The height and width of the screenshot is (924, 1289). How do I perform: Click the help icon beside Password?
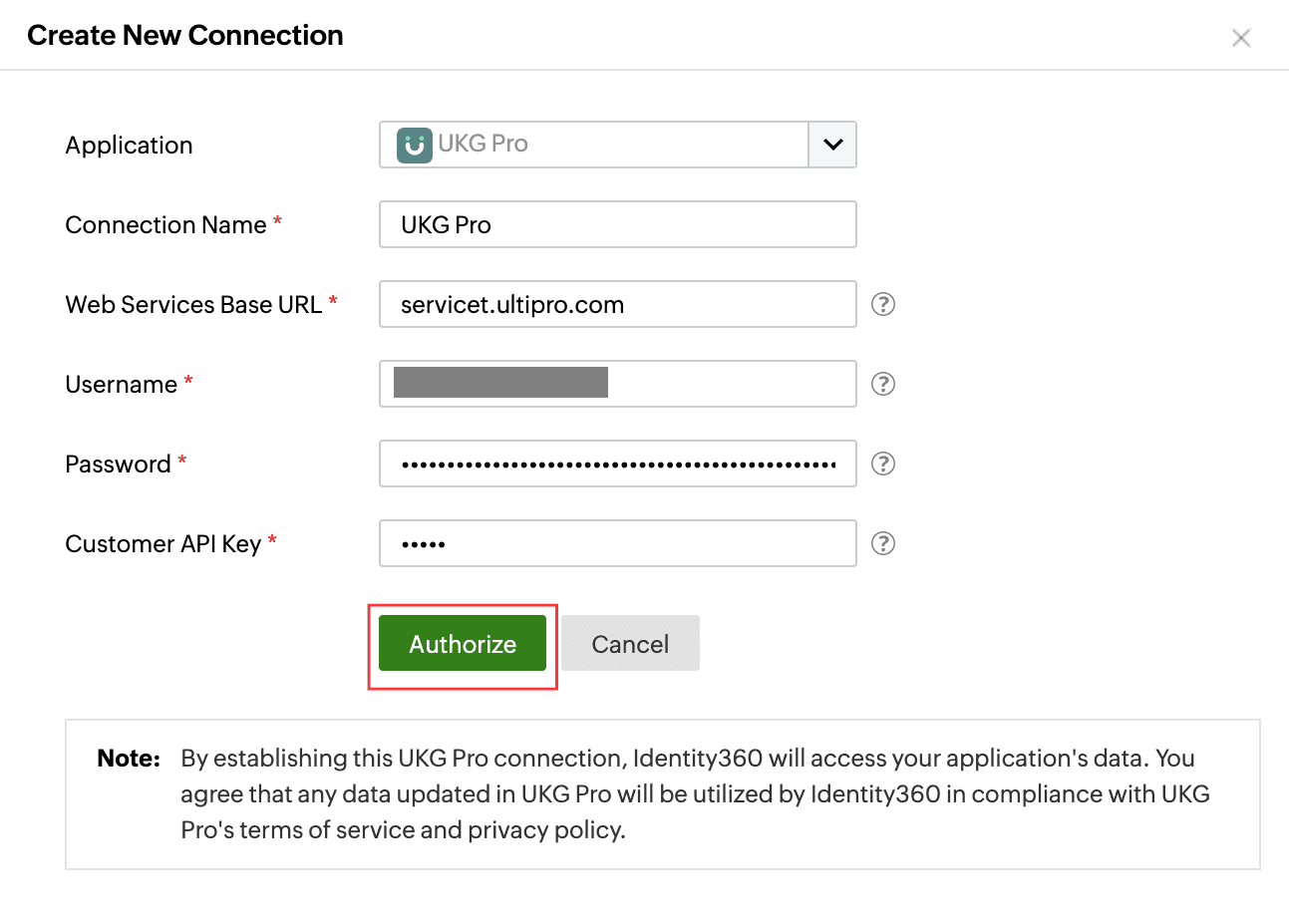tap(883, 463)
